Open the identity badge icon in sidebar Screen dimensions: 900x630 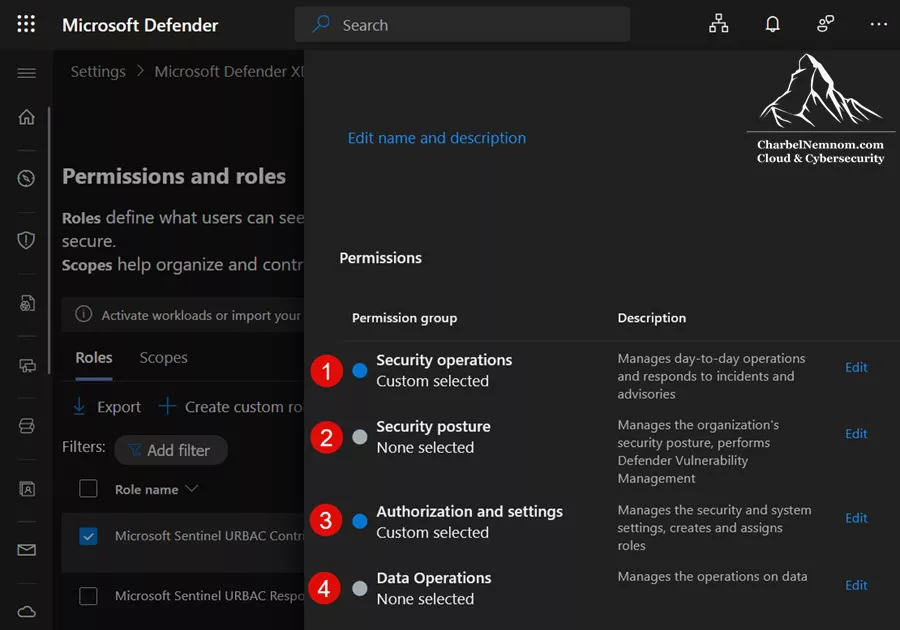tap(27, 489)
